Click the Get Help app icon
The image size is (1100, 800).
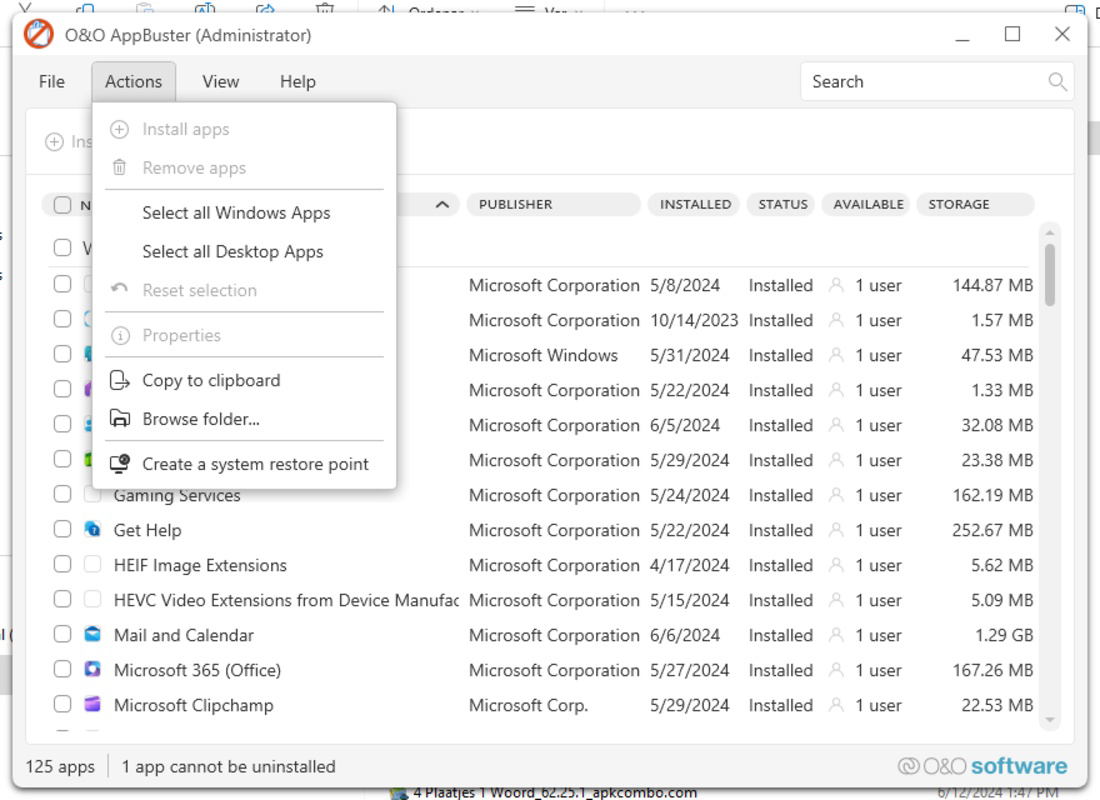coord(93,529)
